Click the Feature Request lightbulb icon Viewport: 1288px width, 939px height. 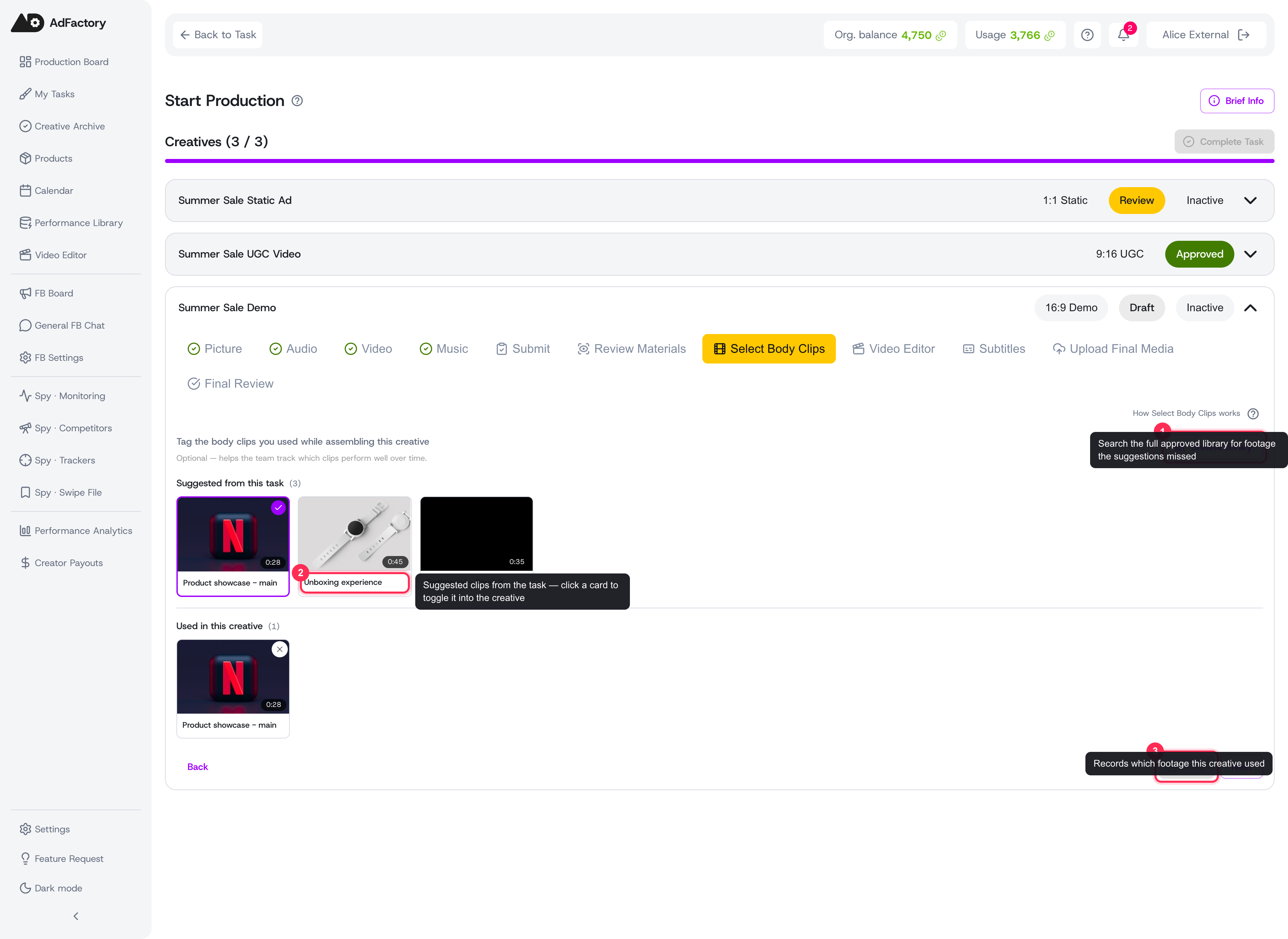[25, 858]
